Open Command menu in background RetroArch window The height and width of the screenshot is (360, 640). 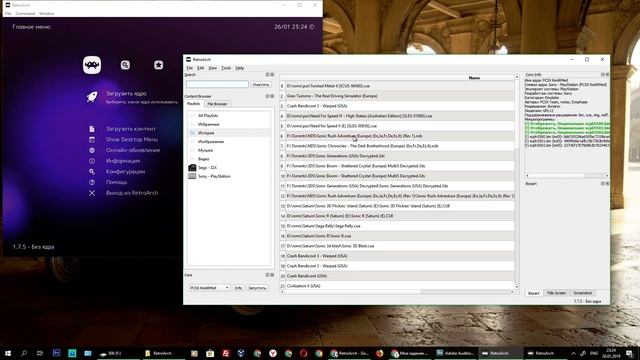point(25,13)
